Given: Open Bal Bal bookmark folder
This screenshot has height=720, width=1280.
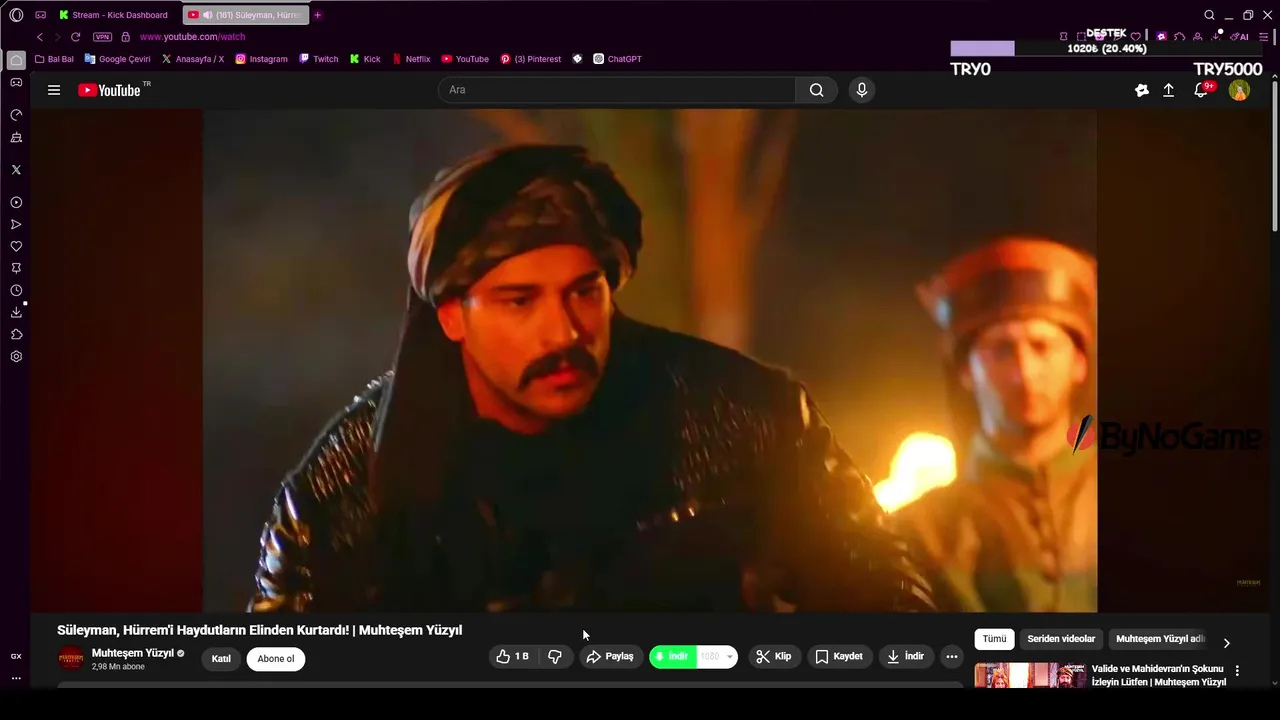Looking at the screenshot, I should tap(54, 59).
